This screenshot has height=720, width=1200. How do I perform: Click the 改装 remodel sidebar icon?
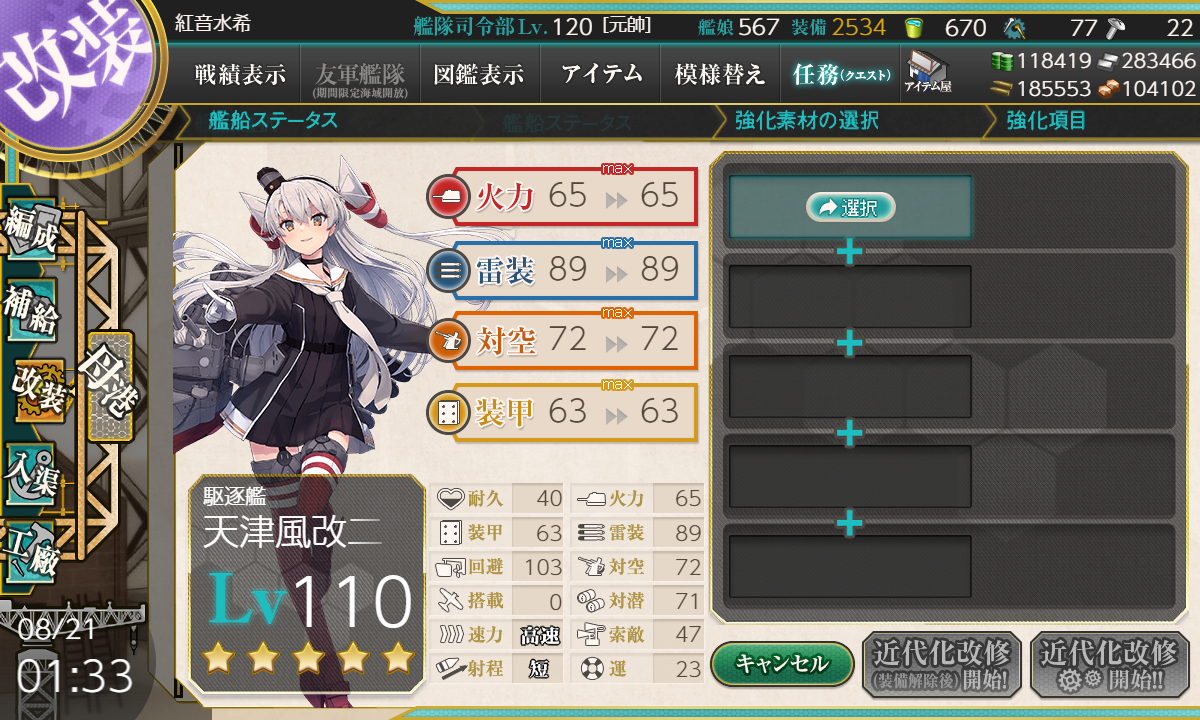point(38,393)
